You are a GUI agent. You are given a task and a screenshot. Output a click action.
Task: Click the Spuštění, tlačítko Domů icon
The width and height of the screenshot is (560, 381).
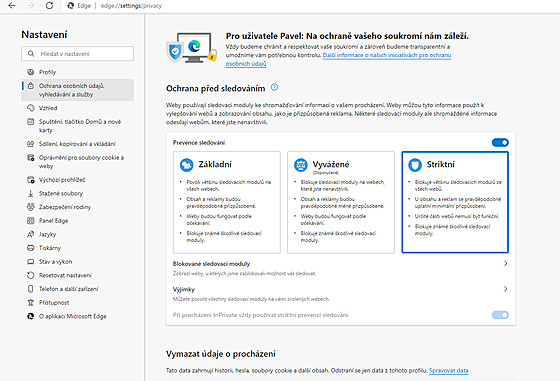coord(31,122)
